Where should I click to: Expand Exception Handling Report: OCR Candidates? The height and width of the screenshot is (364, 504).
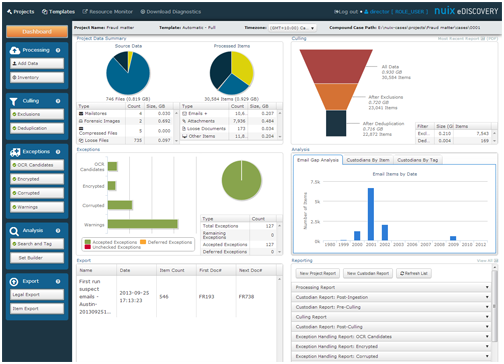pos(392,337)
